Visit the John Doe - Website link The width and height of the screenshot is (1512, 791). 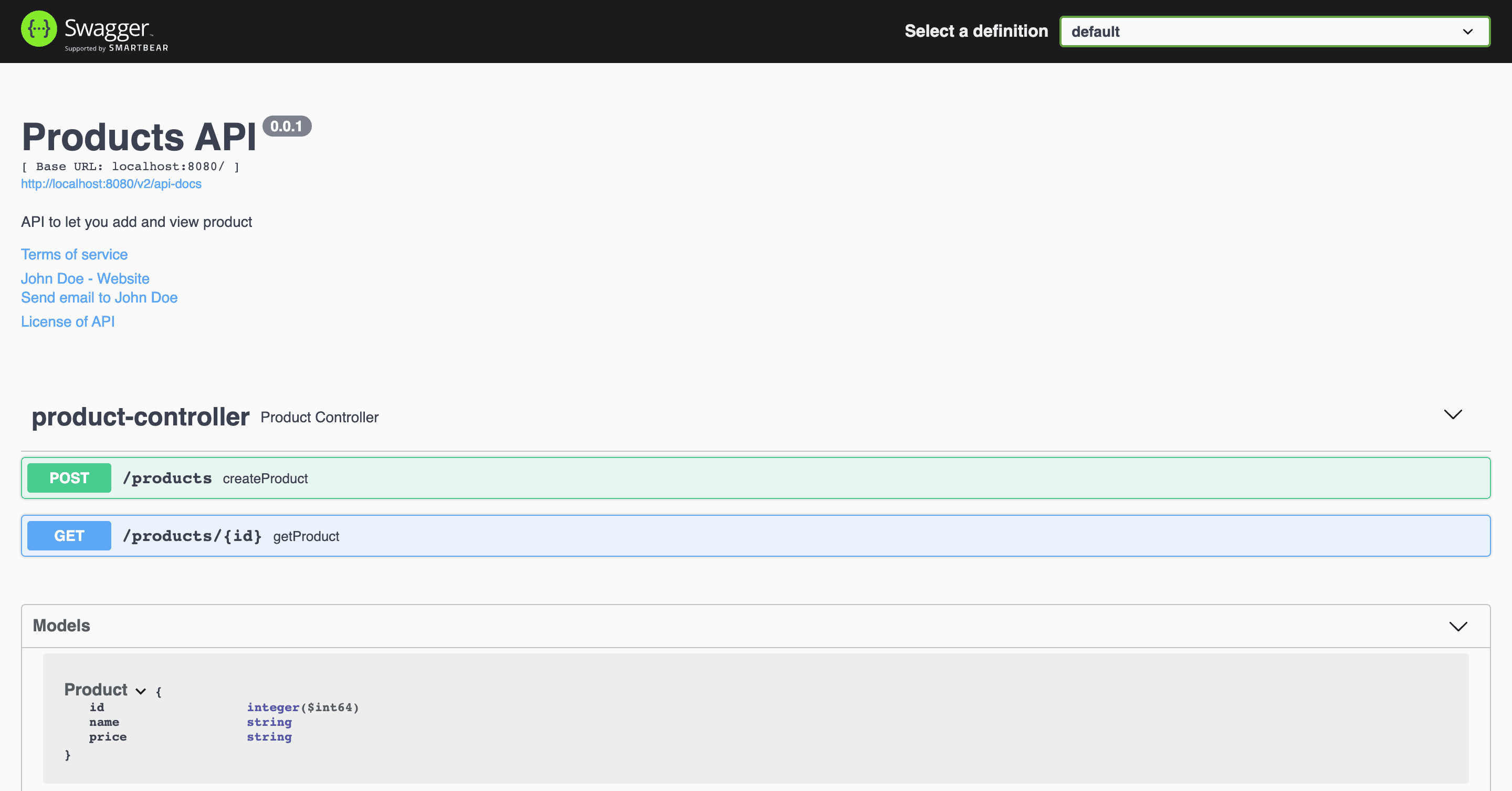(x=85, y=278)
